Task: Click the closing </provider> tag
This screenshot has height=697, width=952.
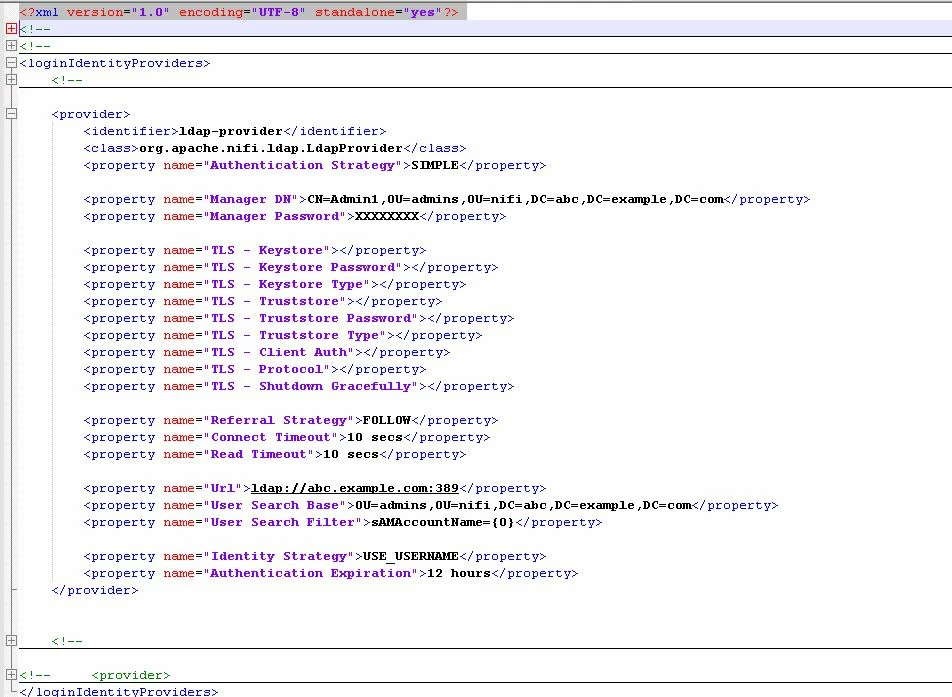Action: click(95, 590)
